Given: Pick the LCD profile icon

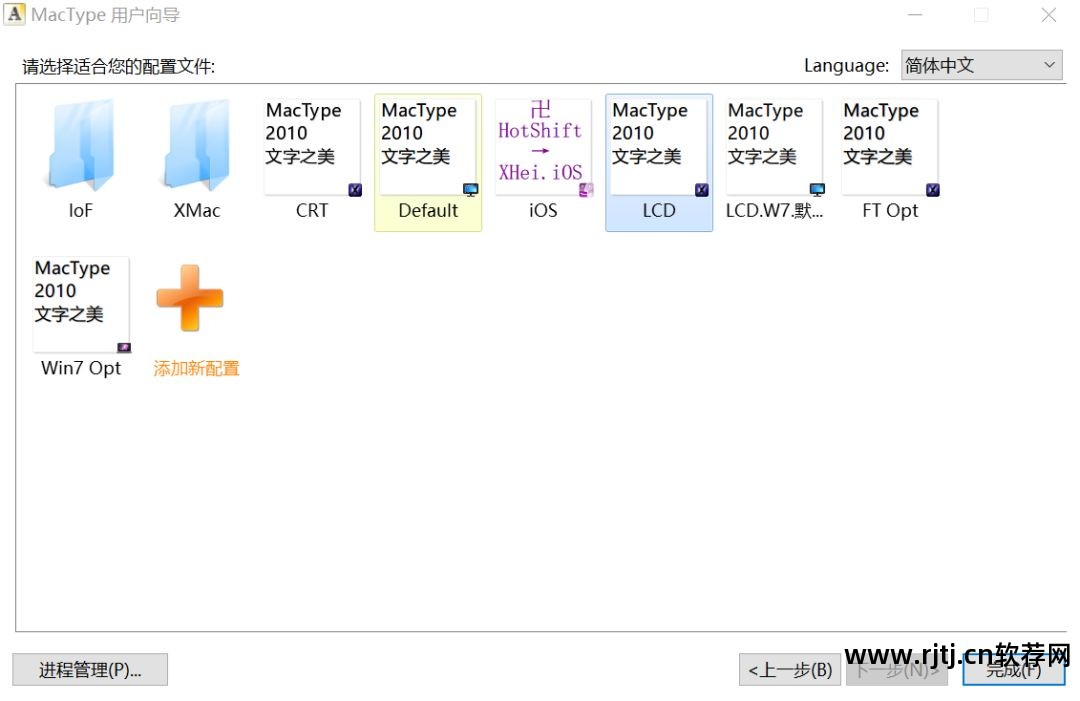Looking at the screenshot, I should pos(659,147).
